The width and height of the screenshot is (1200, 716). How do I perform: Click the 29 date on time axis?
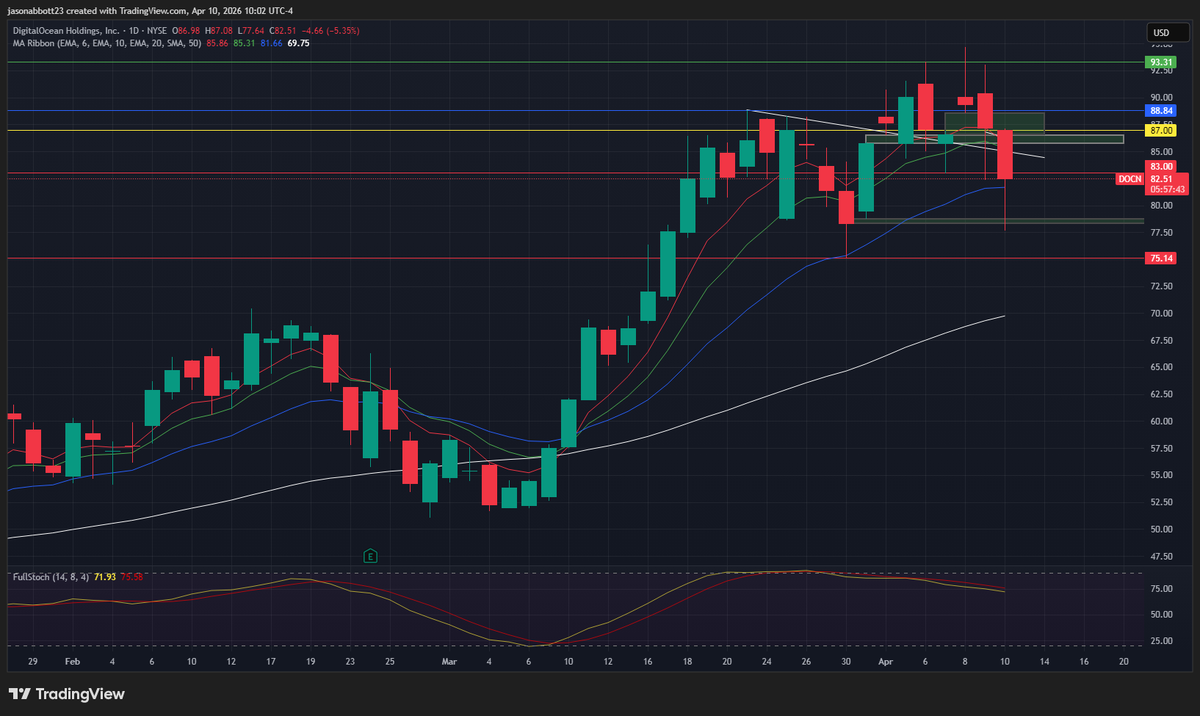(33, 662)
